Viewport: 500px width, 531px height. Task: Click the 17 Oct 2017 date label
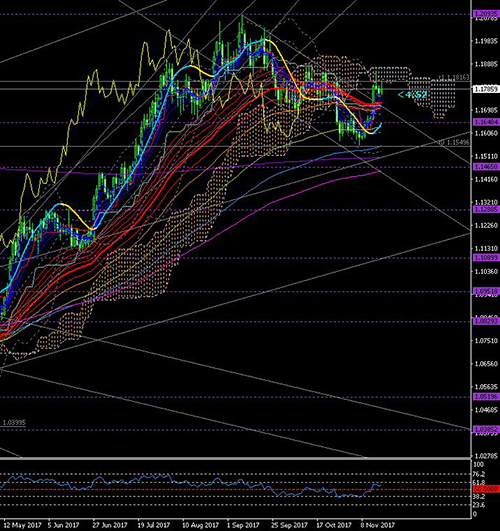334,525
